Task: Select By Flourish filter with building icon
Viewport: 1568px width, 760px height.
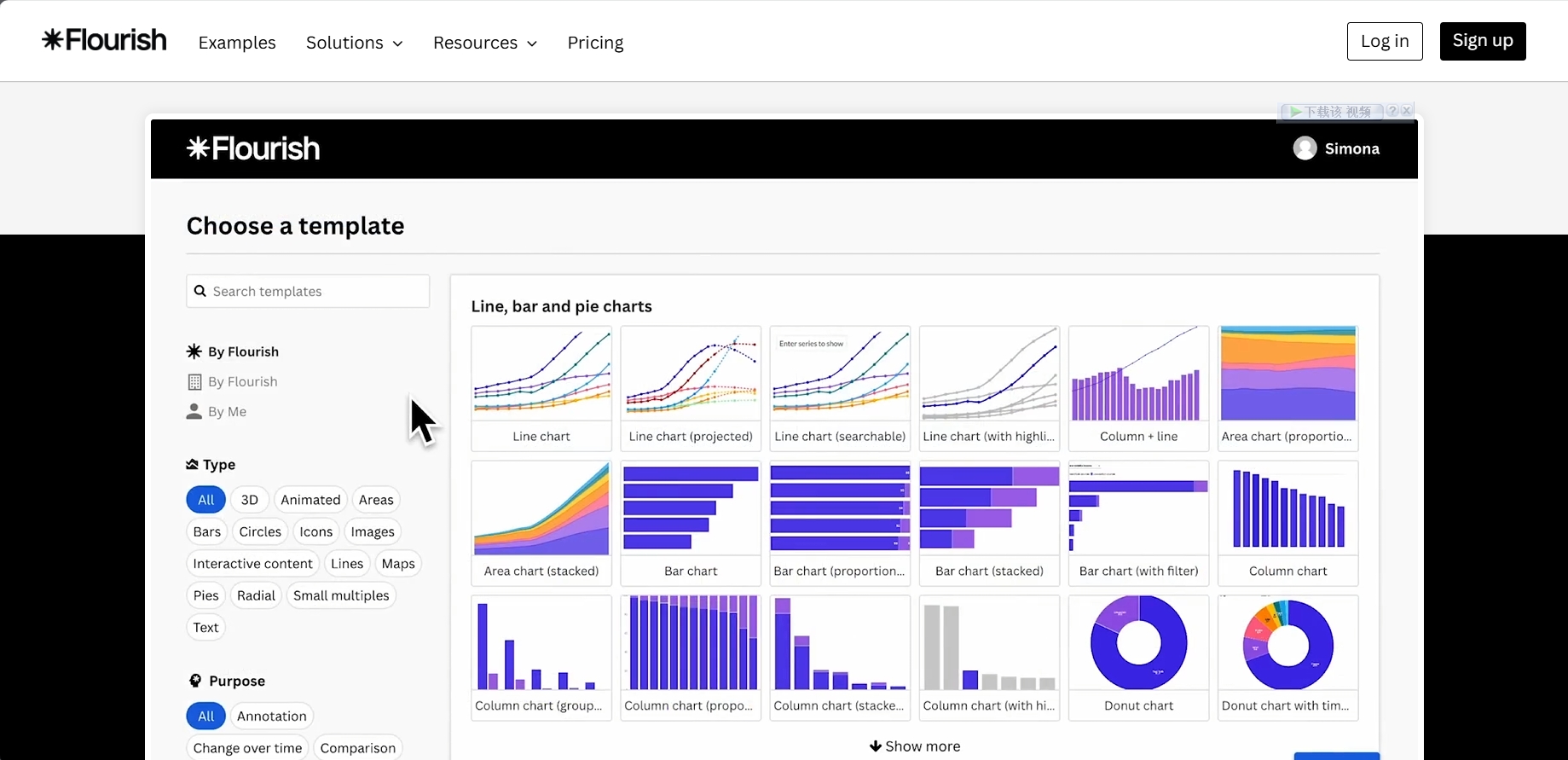Action: (x=232, y=381)
